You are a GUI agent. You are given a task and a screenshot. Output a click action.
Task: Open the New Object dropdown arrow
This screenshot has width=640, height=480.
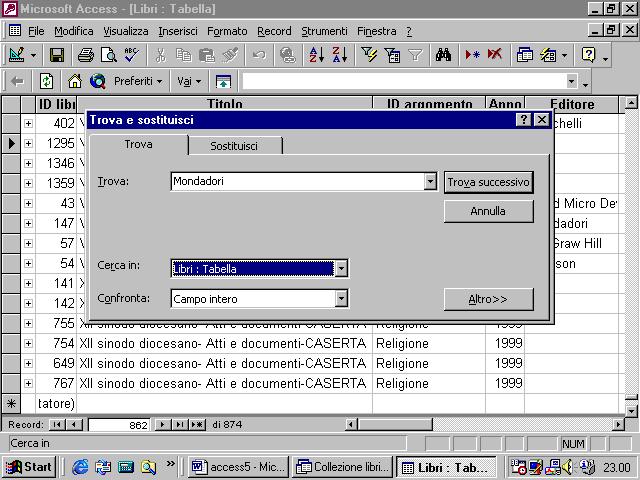(x=564, y=55)
